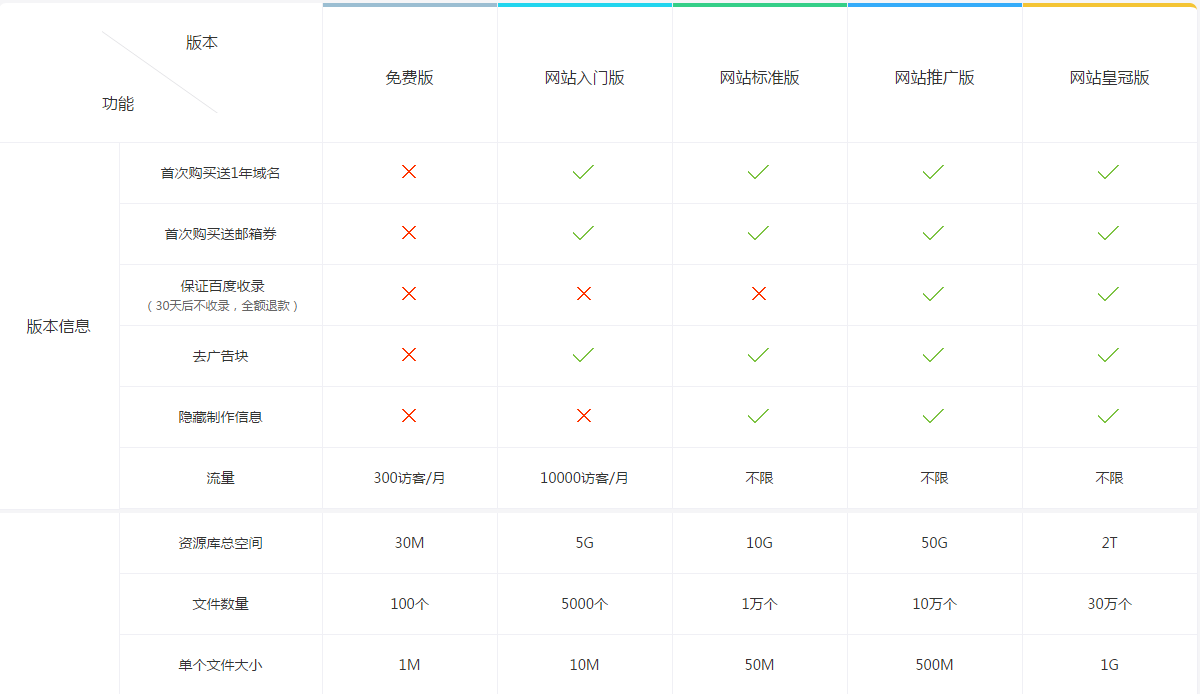
Task: Click checkmark for 网站推广版 保证百度收录
Action: 934,294
